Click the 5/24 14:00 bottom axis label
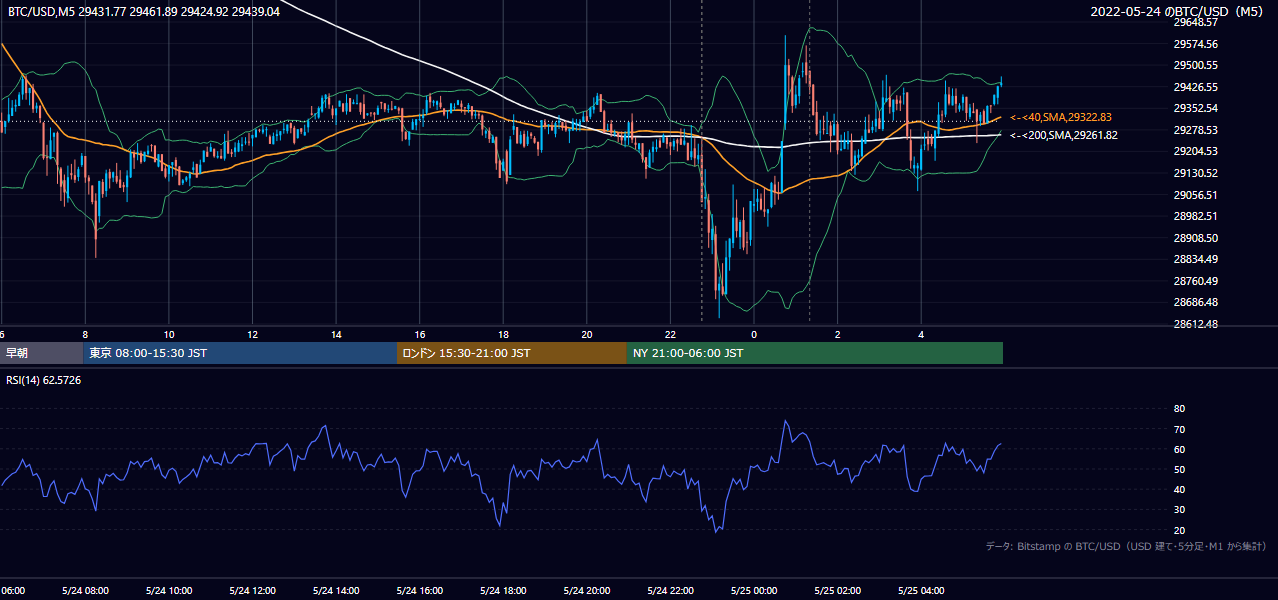1278x600 pixels. [336, 590]
